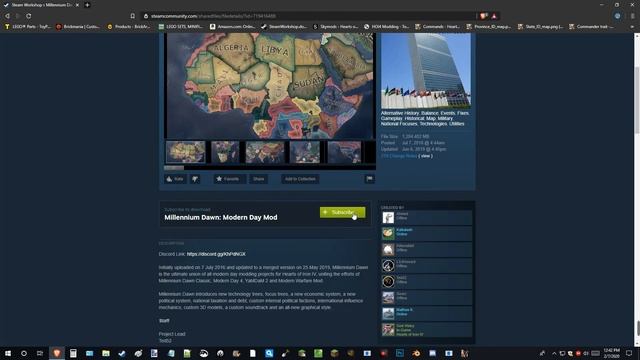Image resolution: width=640 pixels, height=360 pixels.
Task: Click Brave browser taskbar icon
Action: click(57, 353)
